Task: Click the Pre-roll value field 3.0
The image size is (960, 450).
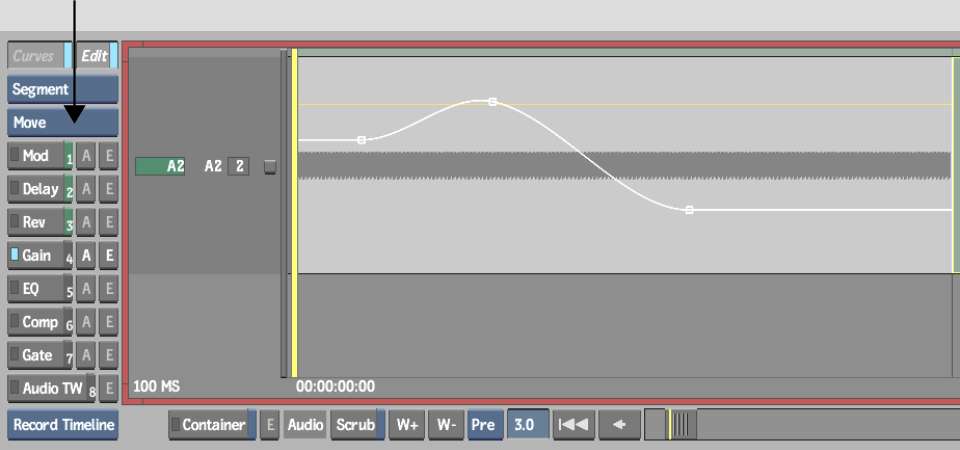Action: point(524,425)
